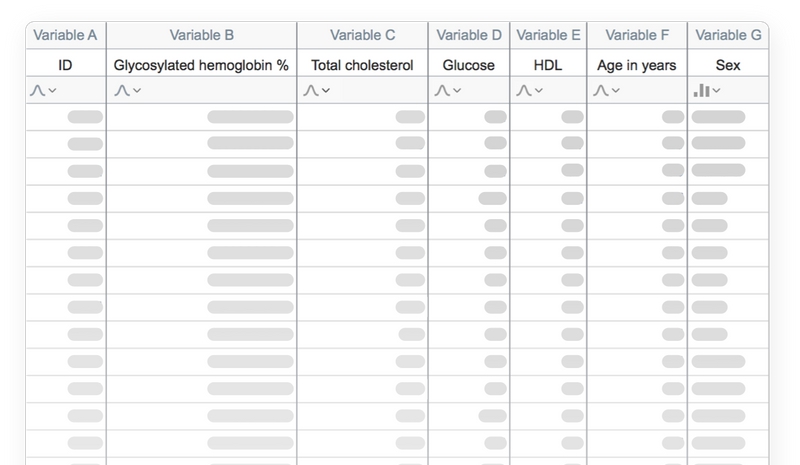Click the Sex variable name field
Image resolution: width=800 pixels, height=465 pixels.
click(x=728, y=65)
